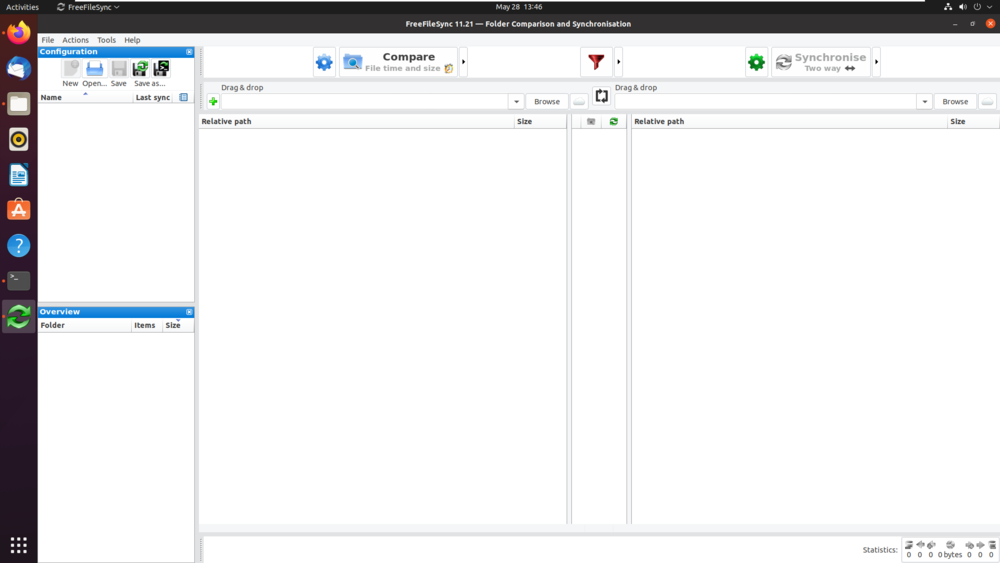Launch Rhythmbox from the dock
This screenshot has width=1000, height=563.
[18, 139]
